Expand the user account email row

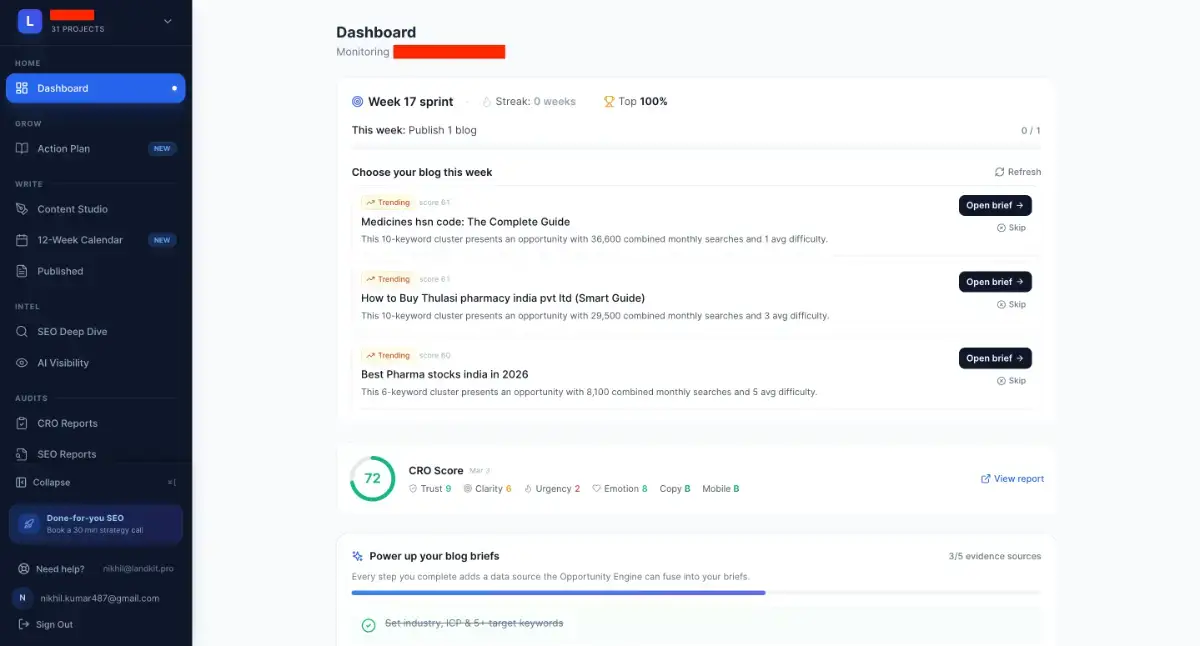click(x=97, y=598)
